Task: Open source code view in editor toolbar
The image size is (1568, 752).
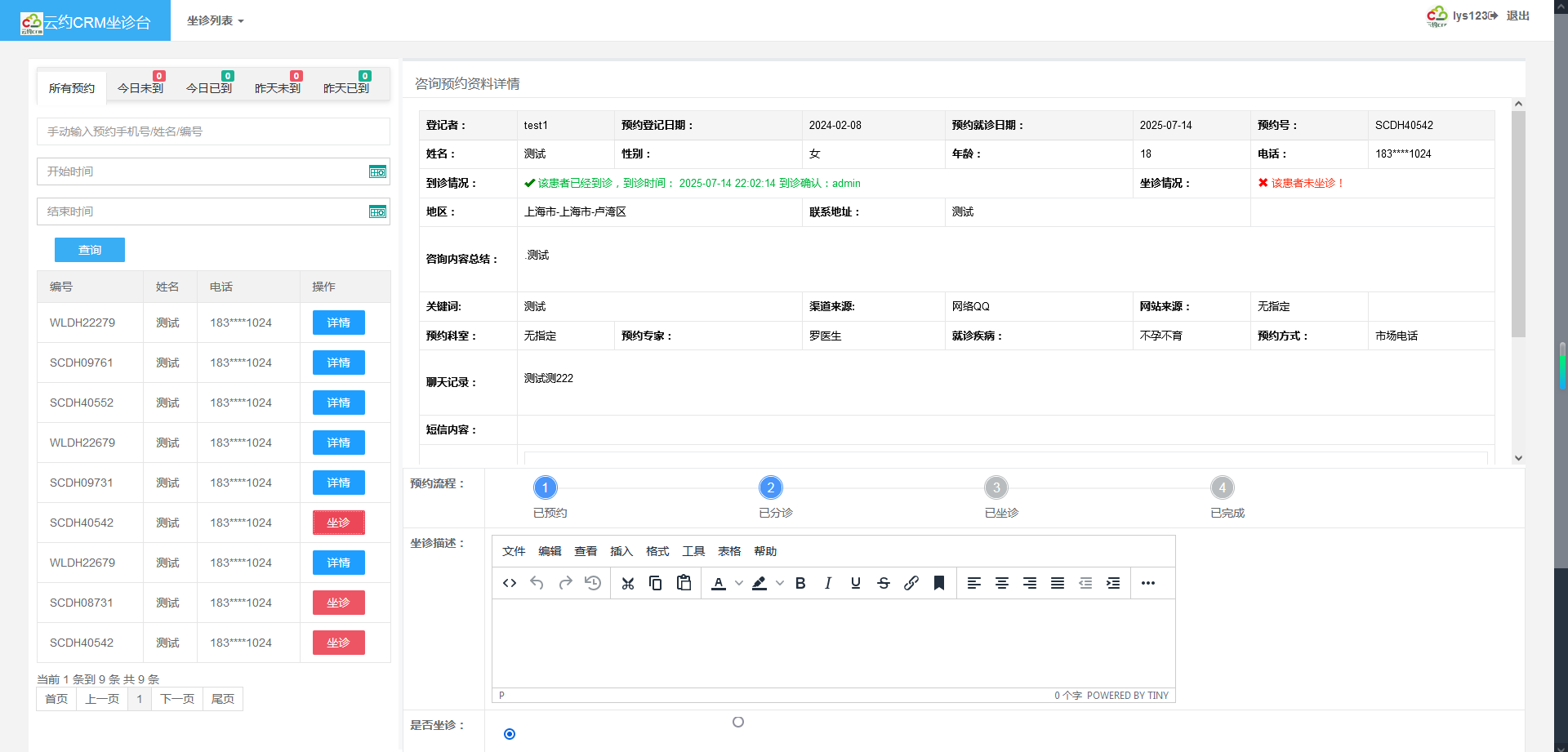Action: (510, 583)
